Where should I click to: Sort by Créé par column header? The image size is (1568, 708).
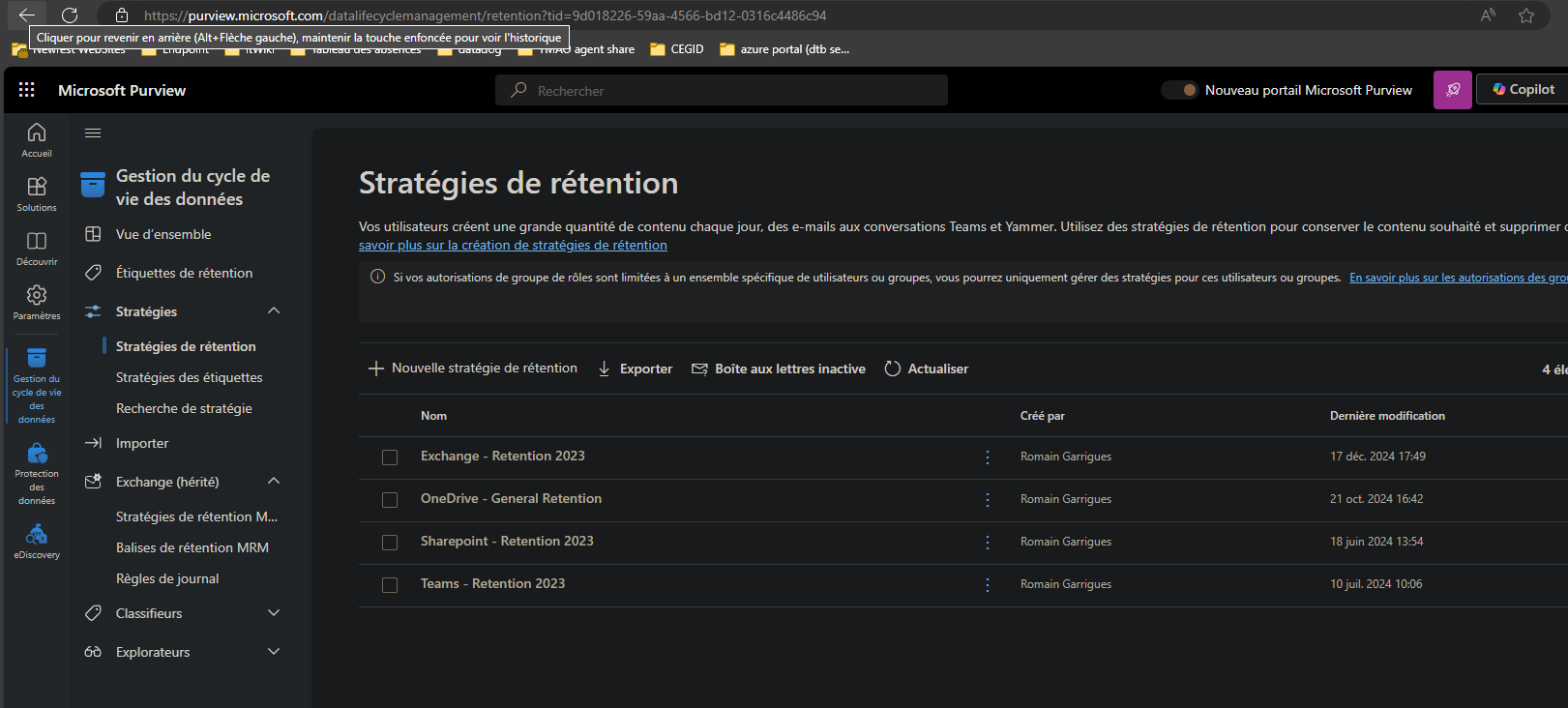tap(1042, 416)
